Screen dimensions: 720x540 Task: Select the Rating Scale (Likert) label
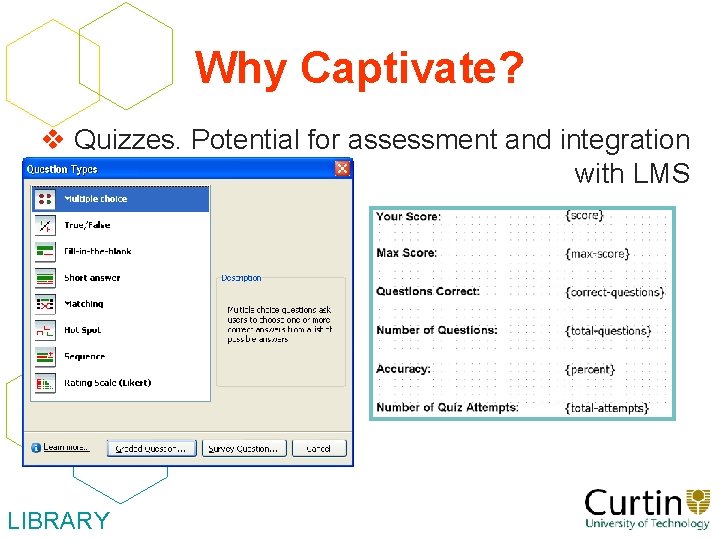pyautogui.click(x=107, y=382)
